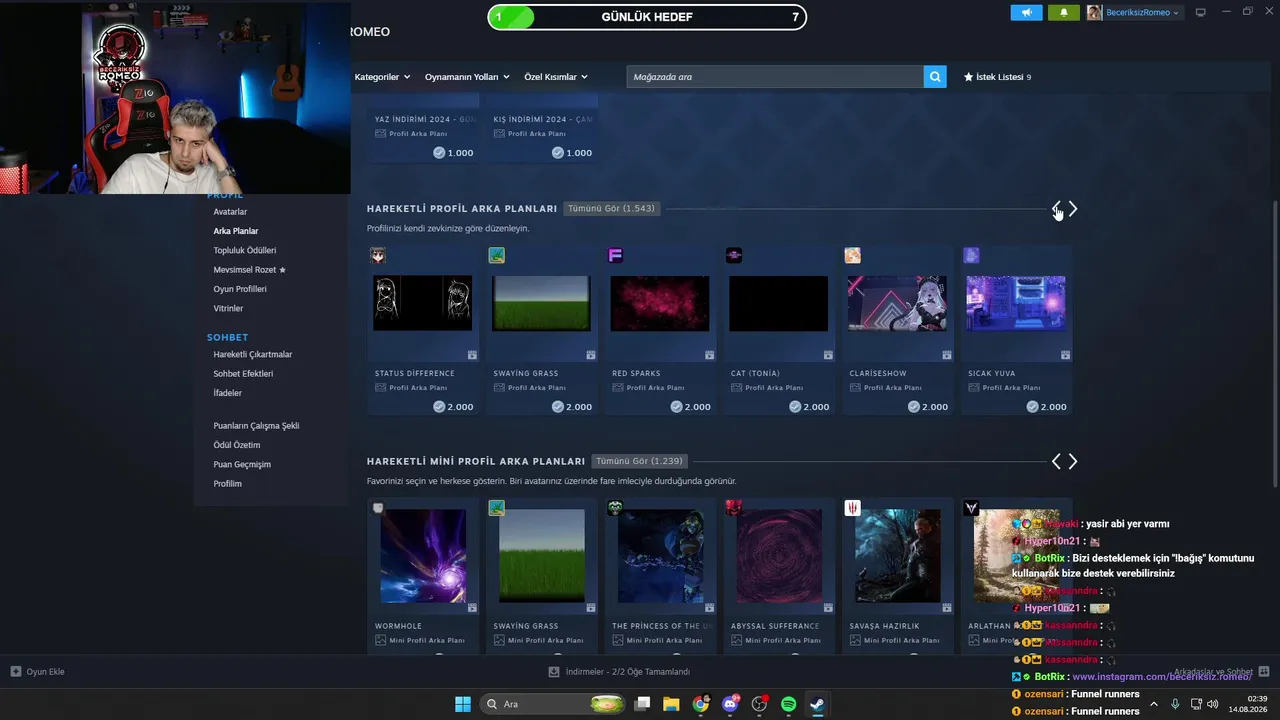
Task: Click the game icon above Savaşa Hazırlık
Action: pos(852,508)
